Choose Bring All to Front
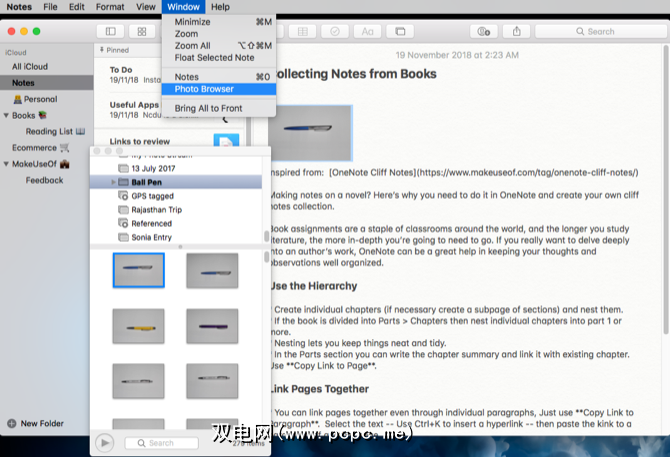 coord(219,108)
